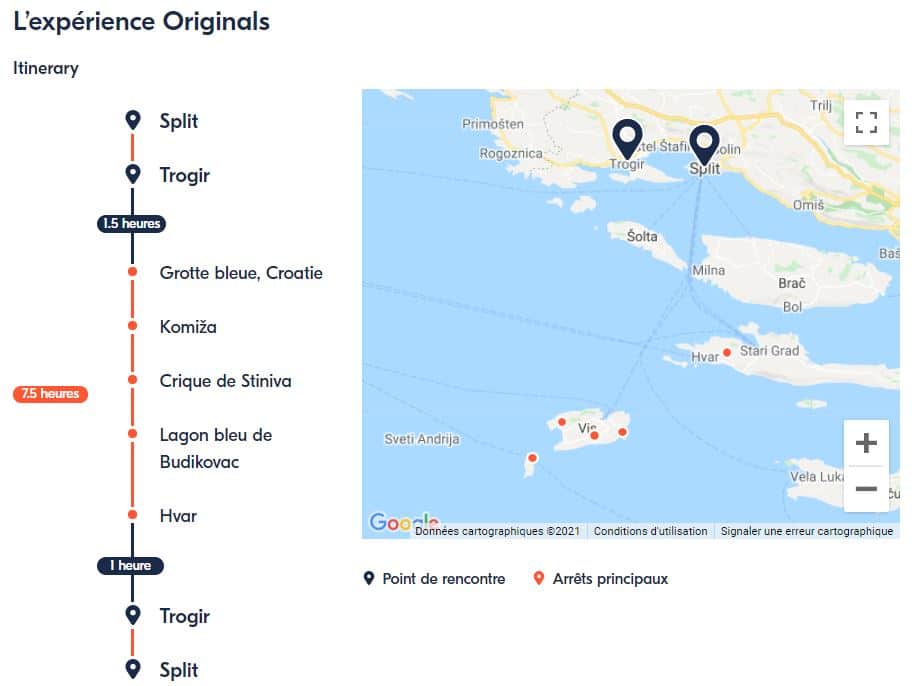Open Conditions d'utilisation link
This screenshot has width=924, height=686.
point(650,531)
